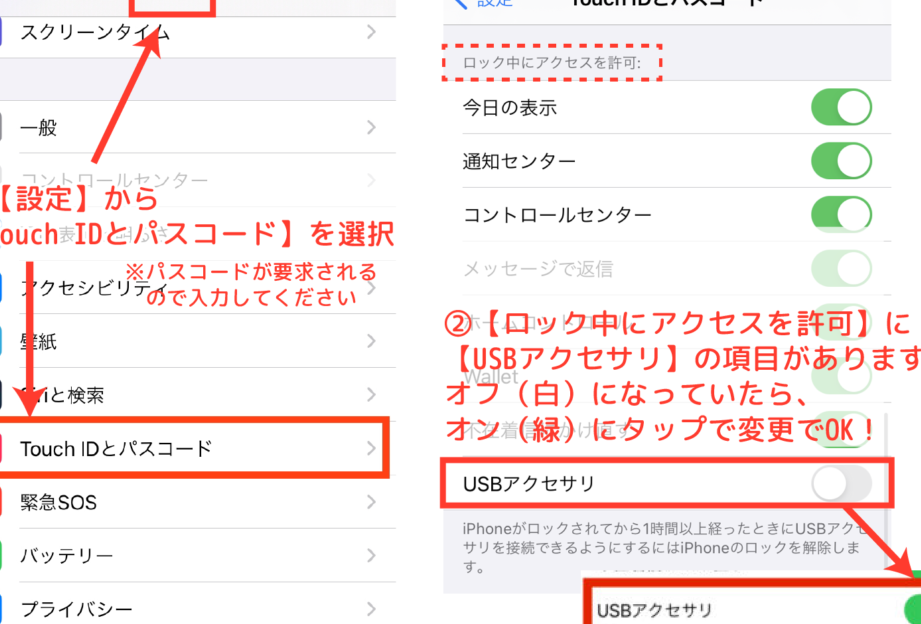Expand the chevron beside 壁紙
921x624 pixels.
click(x=371, y=341)
